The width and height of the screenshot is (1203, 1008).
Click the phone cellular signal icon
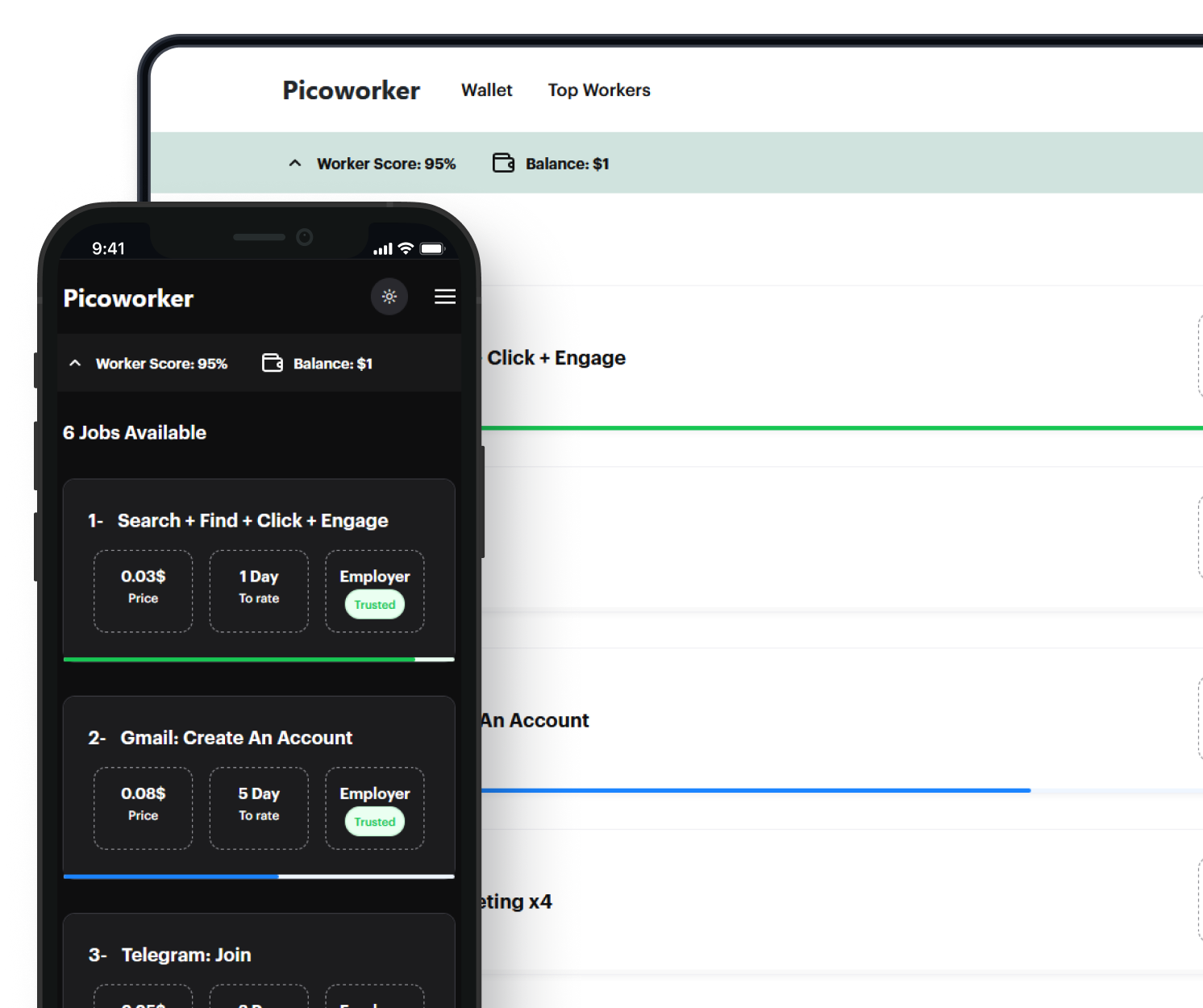pos(383,249)
